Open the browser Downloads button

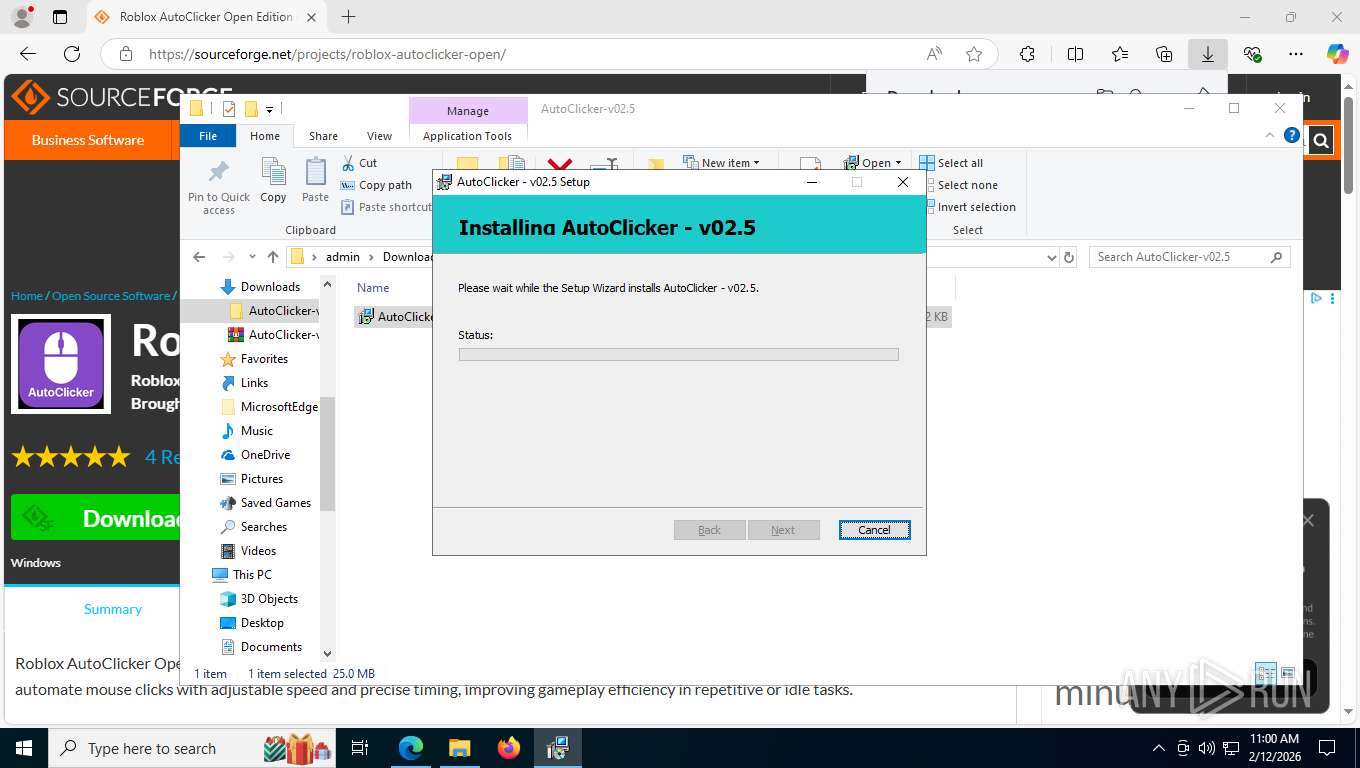pyautogui.click(x=1208, y=54)
